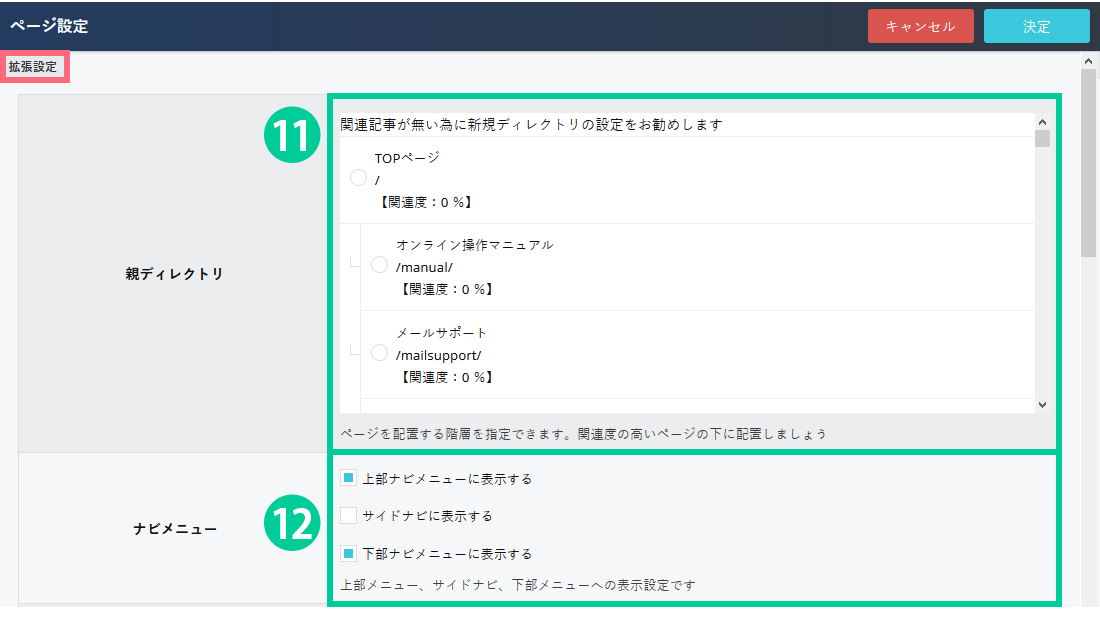Click the ページ設定 title in header
This screenshot has height=622, width=1100.
click(x=49, y=26)
